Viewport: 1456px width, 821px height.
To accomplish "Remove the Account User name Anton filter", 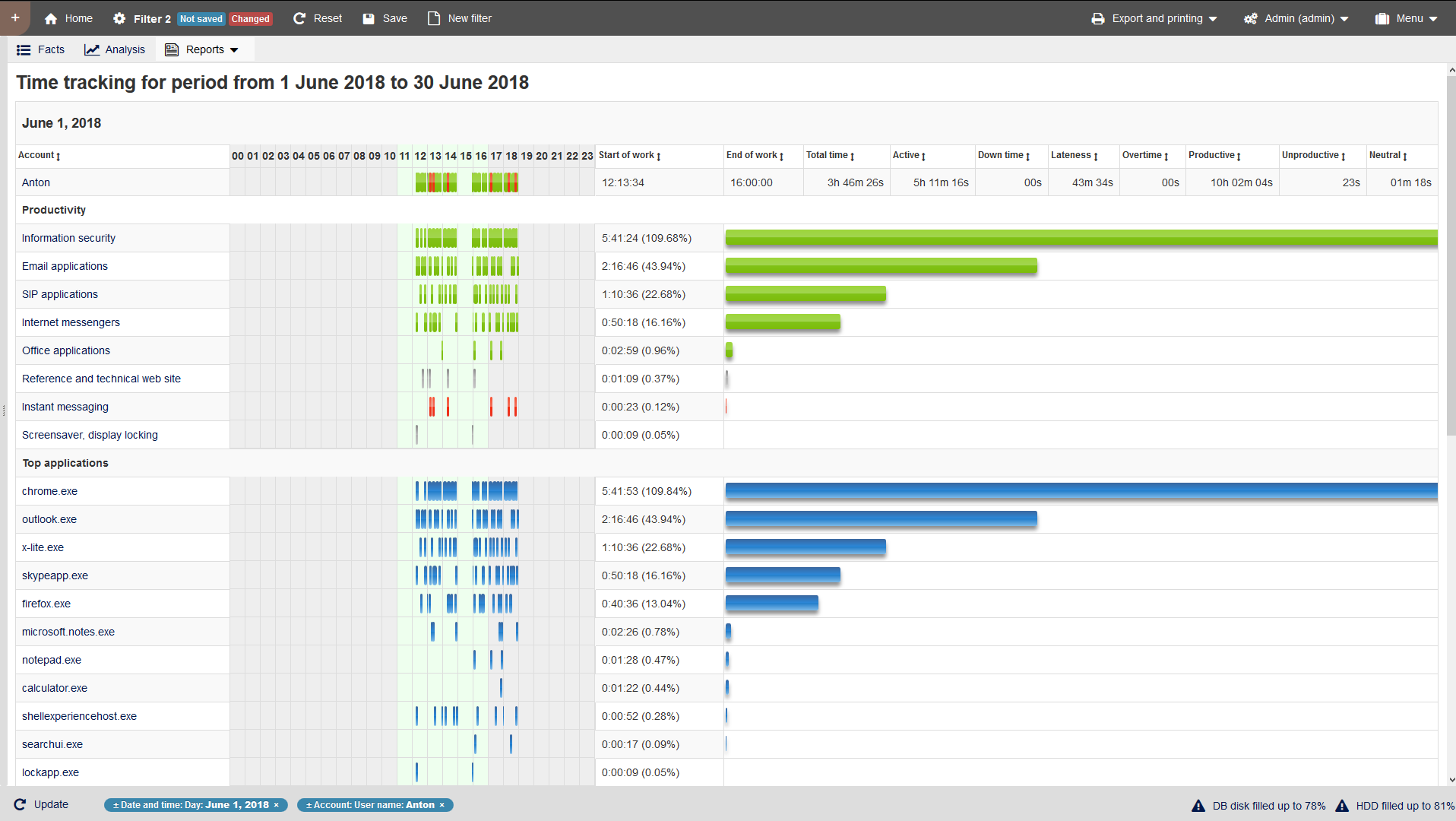I will click(x=442, y=805).
